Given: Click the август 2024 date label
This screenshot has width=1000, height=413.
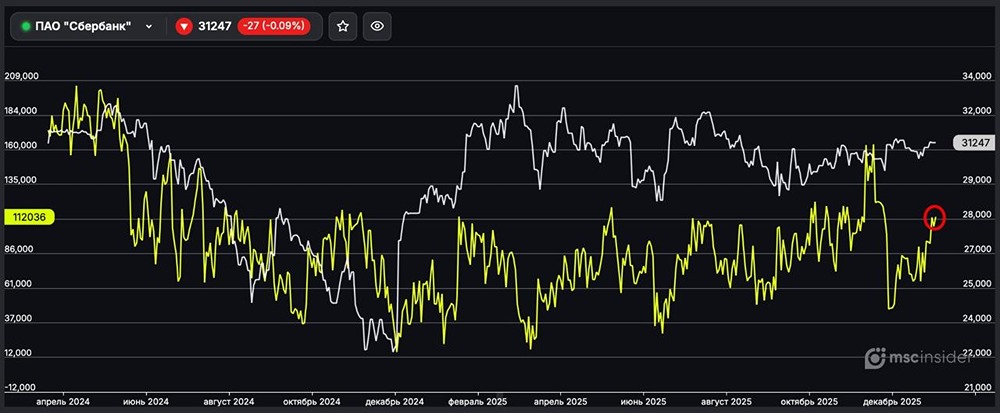Looking at the screenshot, I should pyautogui.click(x=229, y=402).
